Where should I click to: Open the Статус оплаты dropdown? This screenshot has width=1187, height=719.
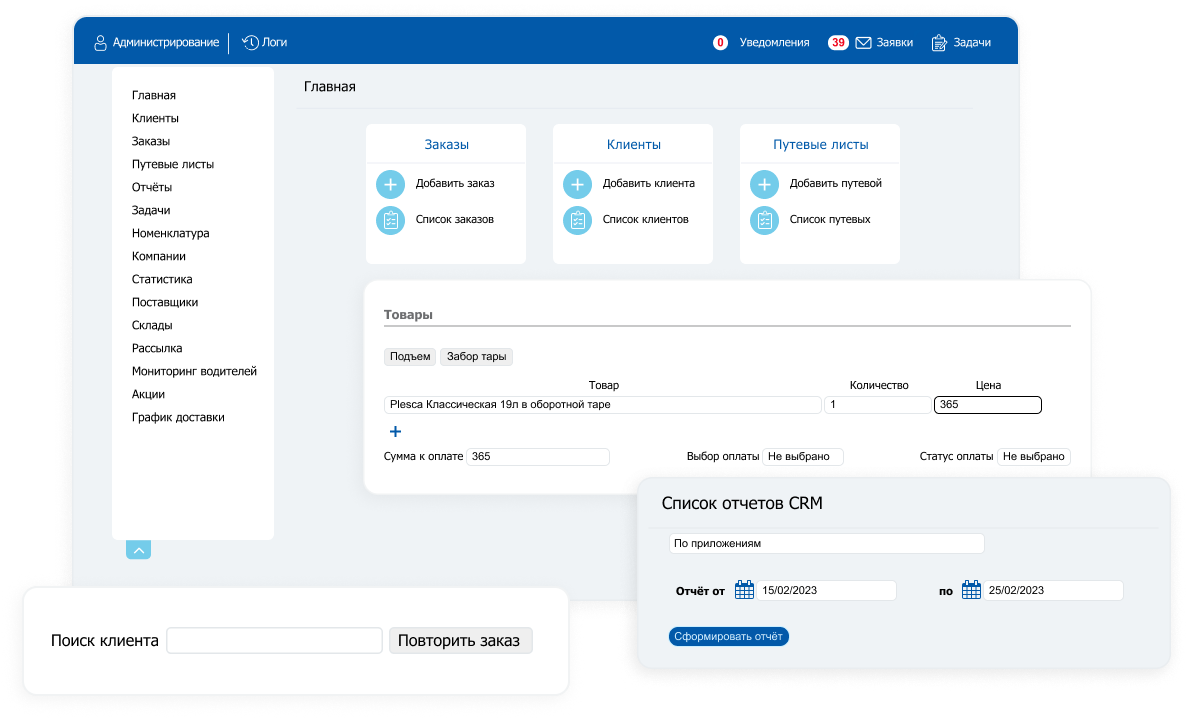point(1034,456)
